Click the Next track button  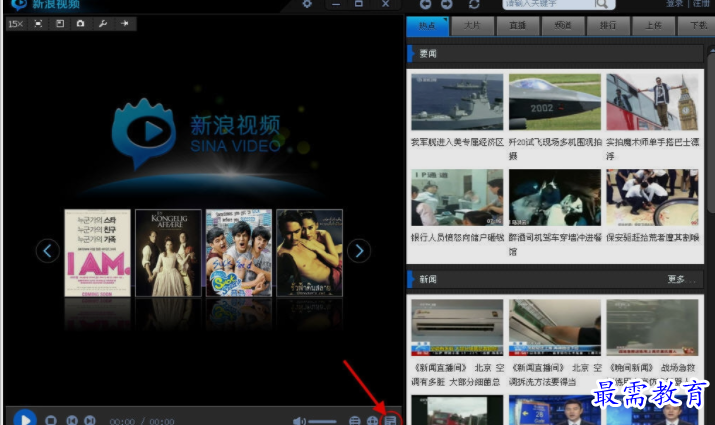click(90, 420)
